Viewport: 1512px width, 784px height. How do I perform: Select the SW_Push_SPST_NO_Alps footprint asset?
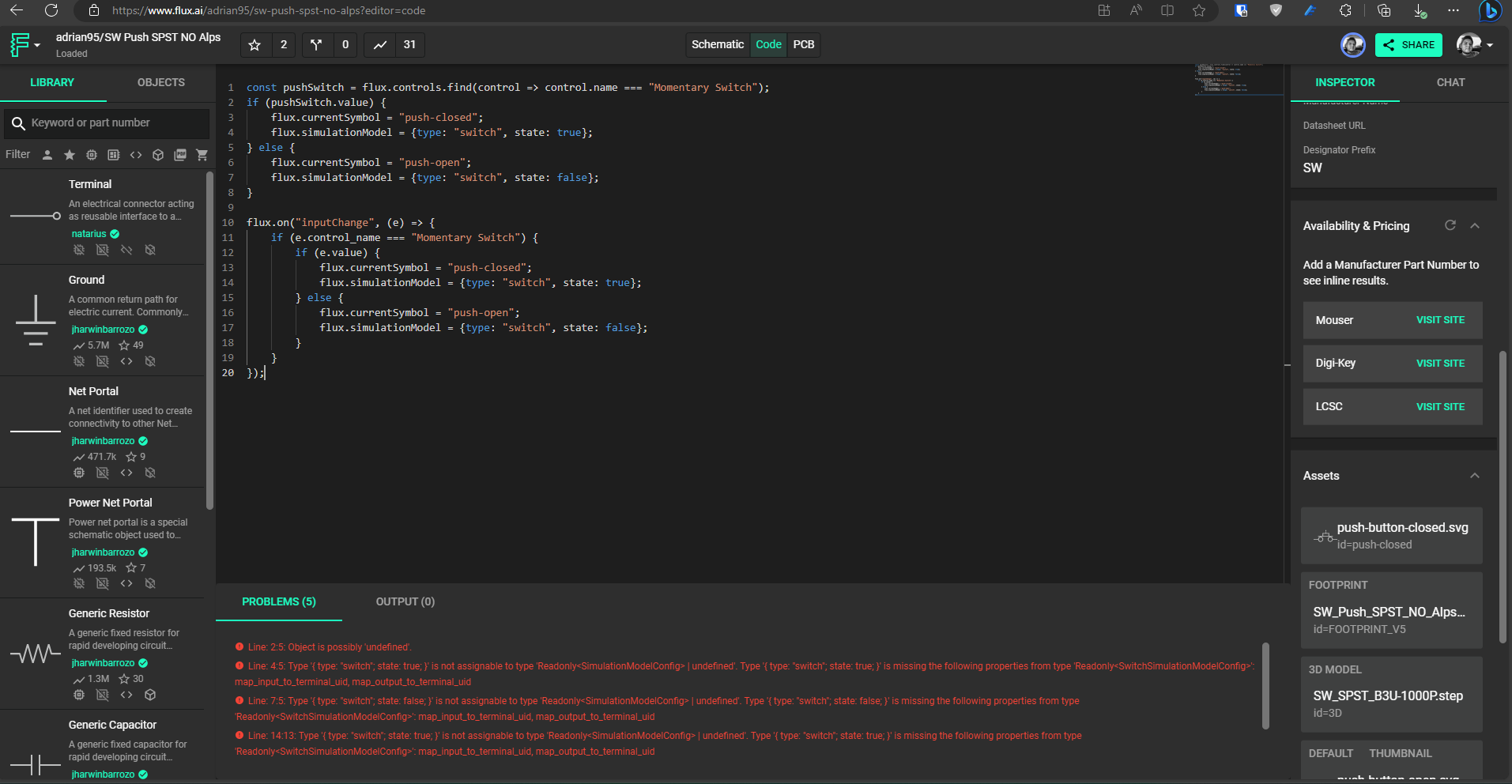pyautogui.click(x=1392, y=610)
